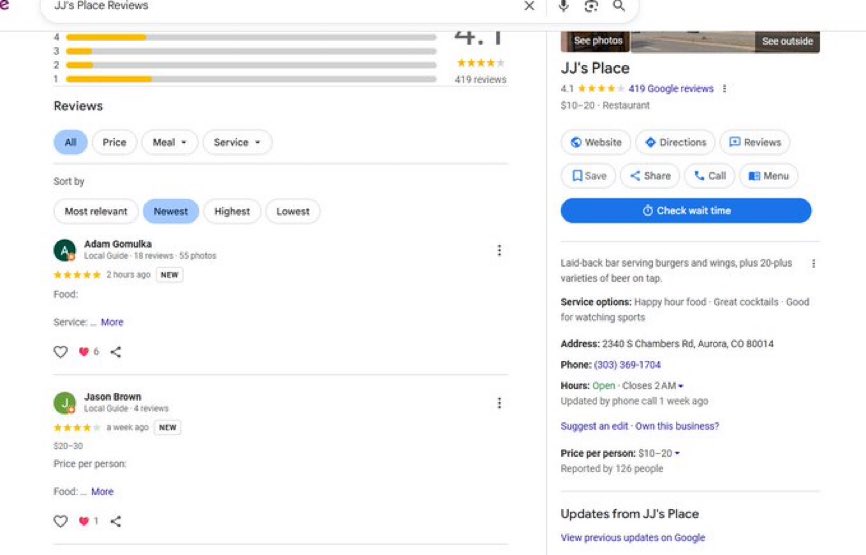Sort reviews by Highest rating
Screen dimensions: 866x555
point(232,212)
